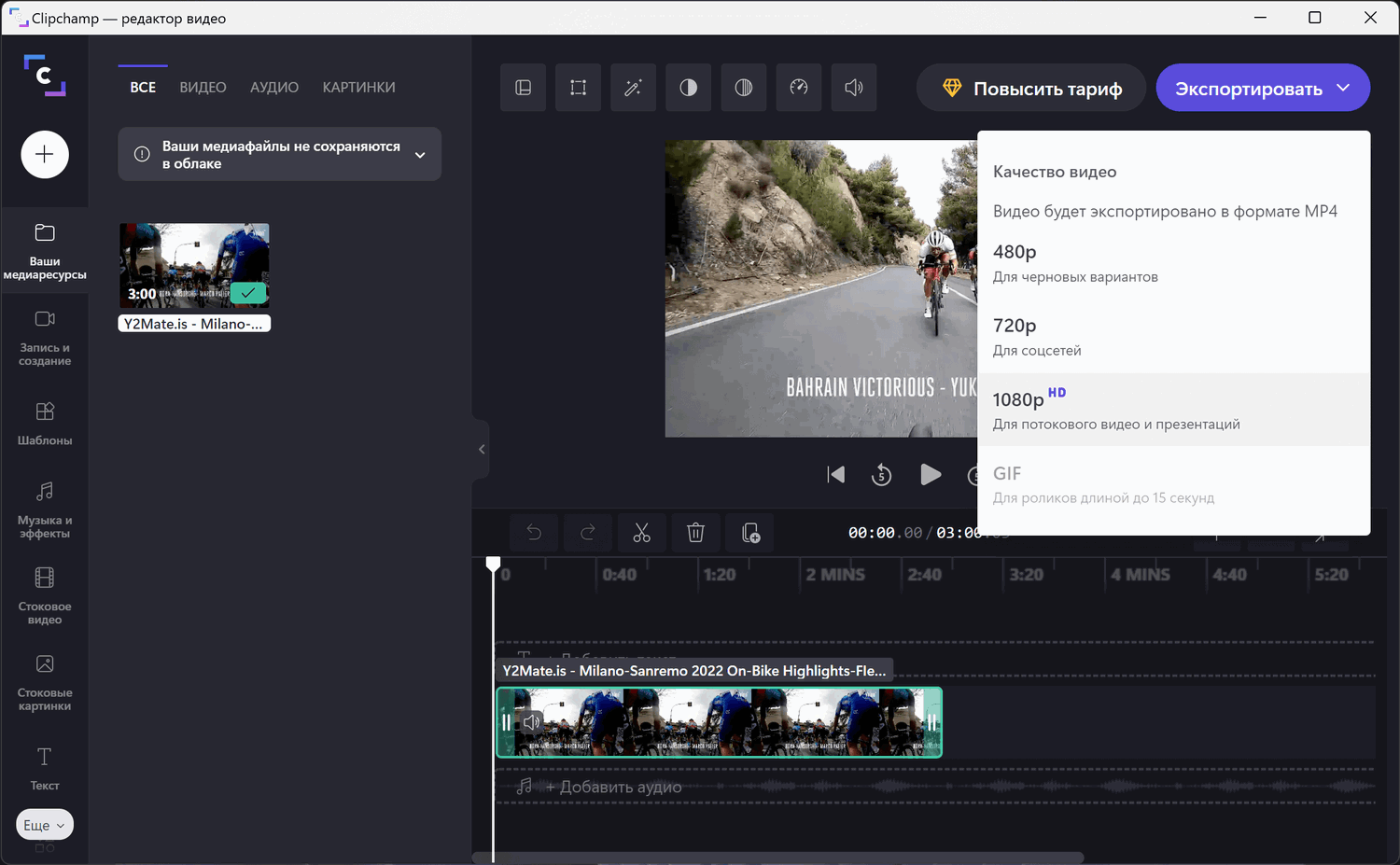Click Добавить аудио on the timeline

(613, 787)
